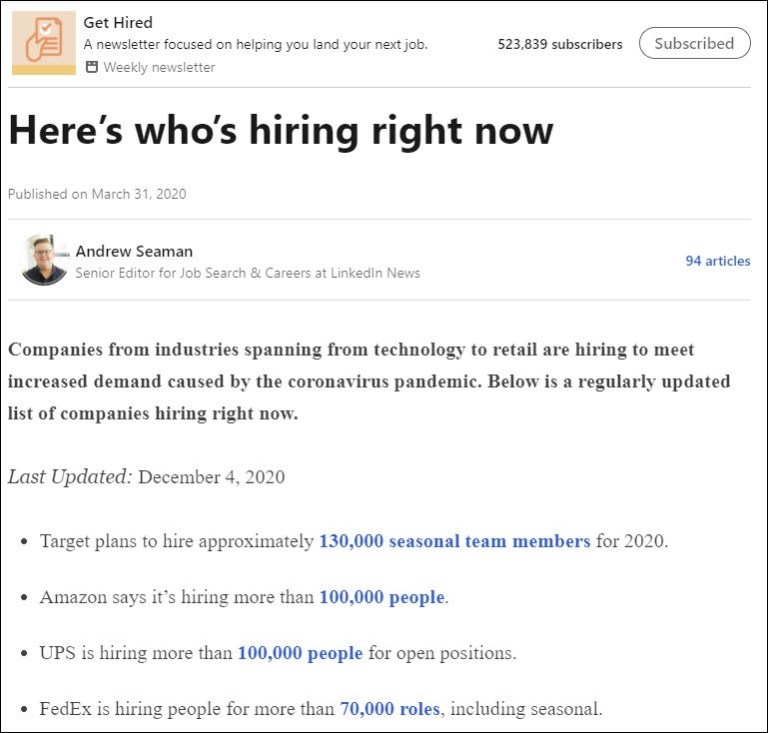Click the Target bullet point text
768x733 pixels.
(177, 541)
